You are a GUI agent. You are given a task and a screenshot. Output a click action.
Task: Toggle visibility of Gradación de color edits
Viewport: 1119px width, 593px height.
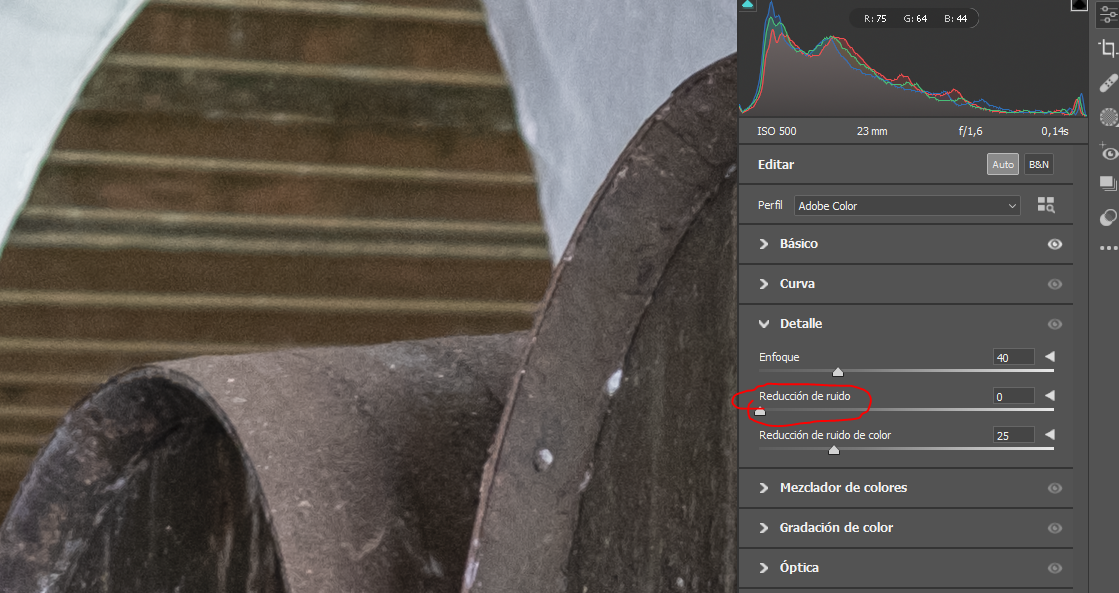click(x=1055, y=528)
